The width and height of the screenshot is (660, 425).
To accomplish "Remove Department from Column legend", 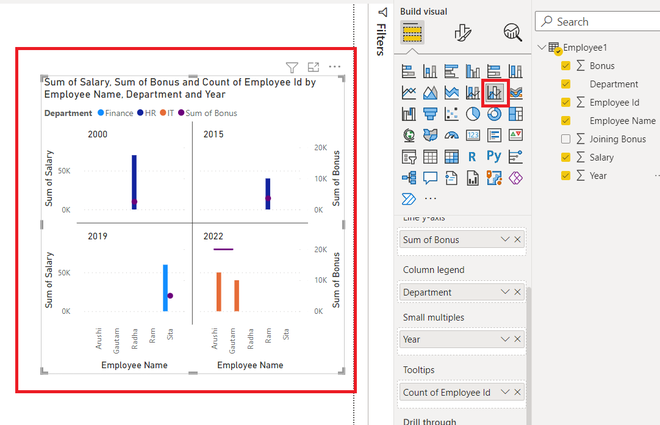I will (x=517, y=292).
